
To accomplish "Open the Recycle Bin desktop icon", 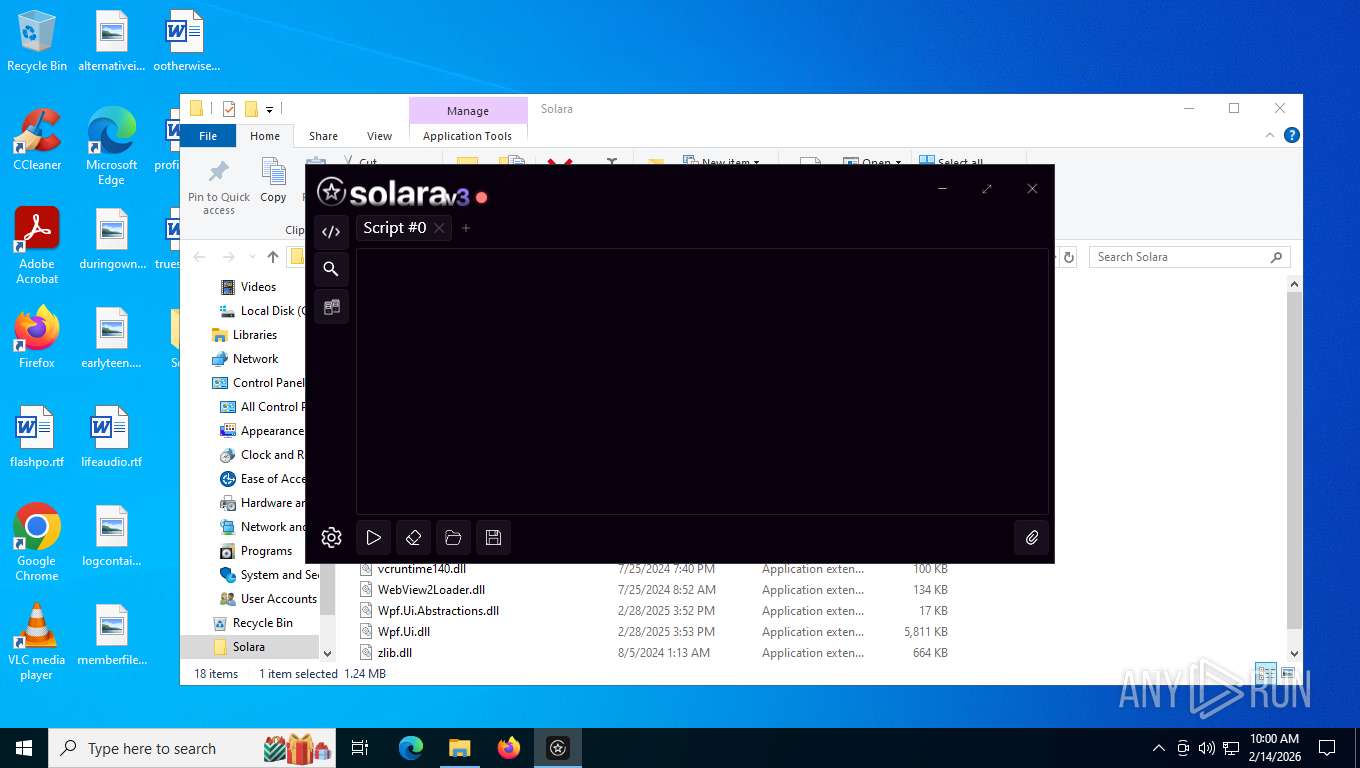I will pyautogui.click(x=37, y=41).
